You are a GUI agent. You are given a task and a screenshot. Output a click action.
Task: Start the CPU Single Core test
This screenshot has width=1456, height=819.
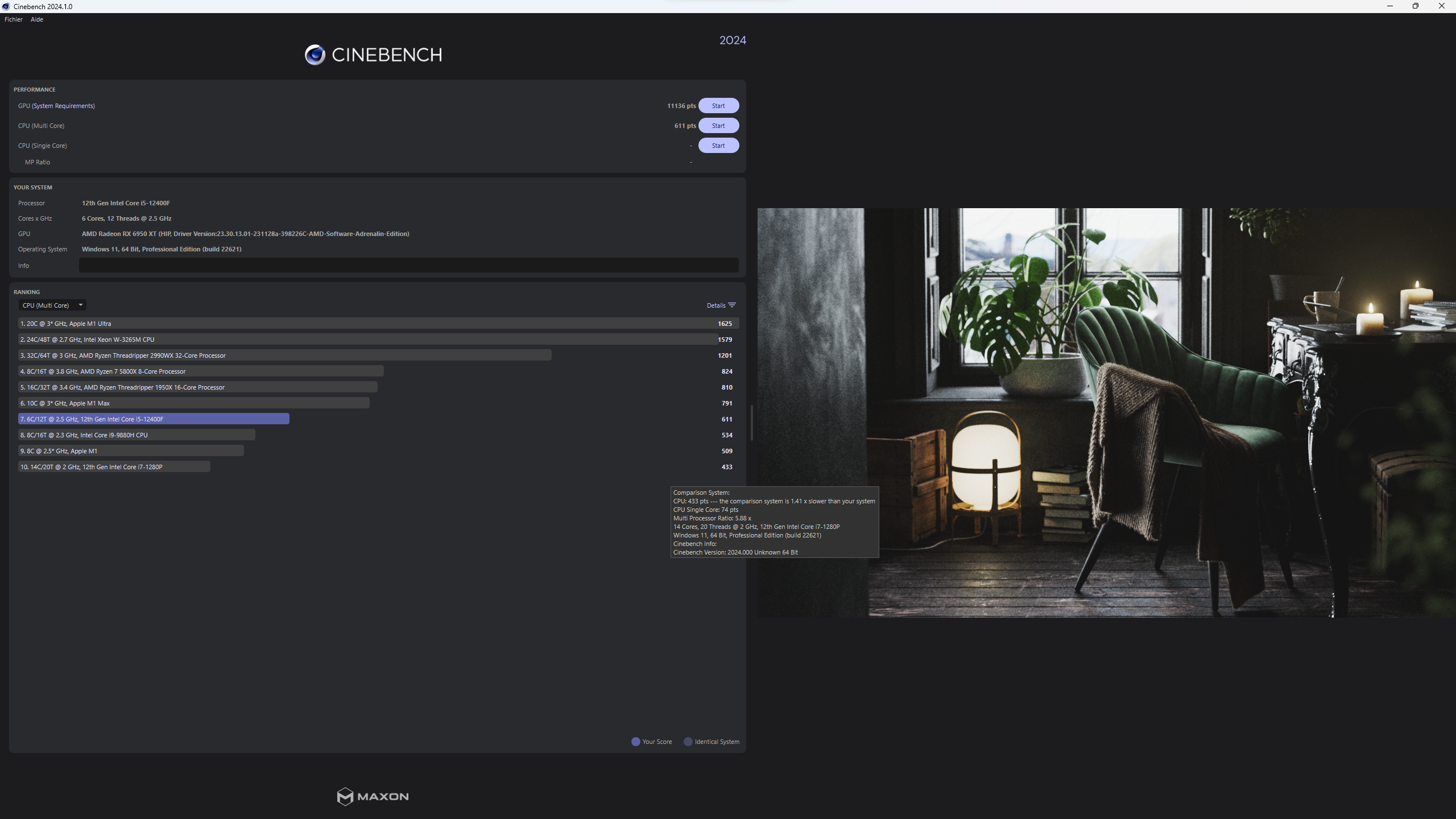pyautogui.click(x=718, y=146)
